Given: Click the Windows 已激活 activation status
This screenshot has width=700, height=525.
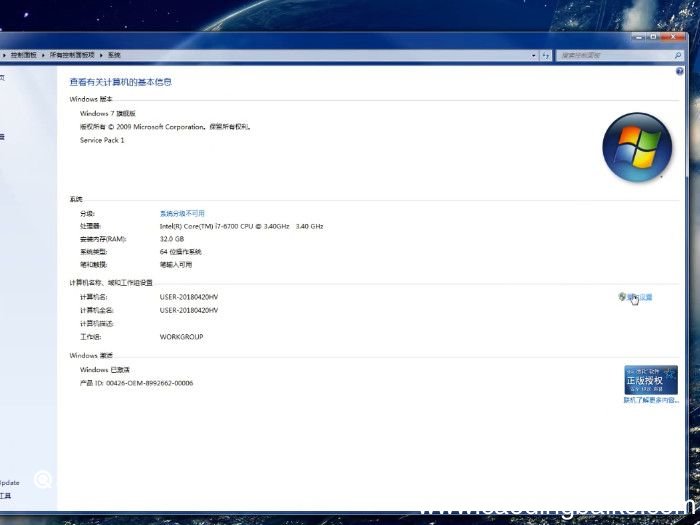Looking at the screenshot, I should [105, 370].
